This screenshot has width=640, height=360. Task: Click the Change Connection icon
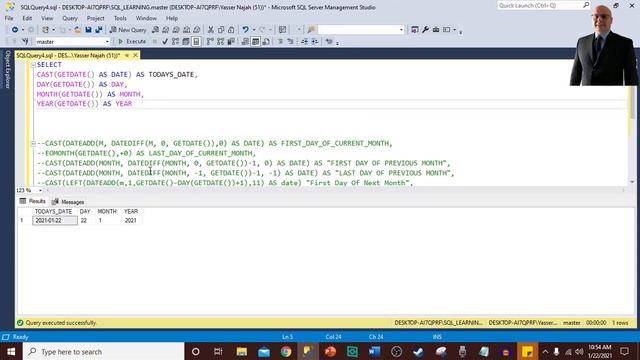click(x=25, y=41)
